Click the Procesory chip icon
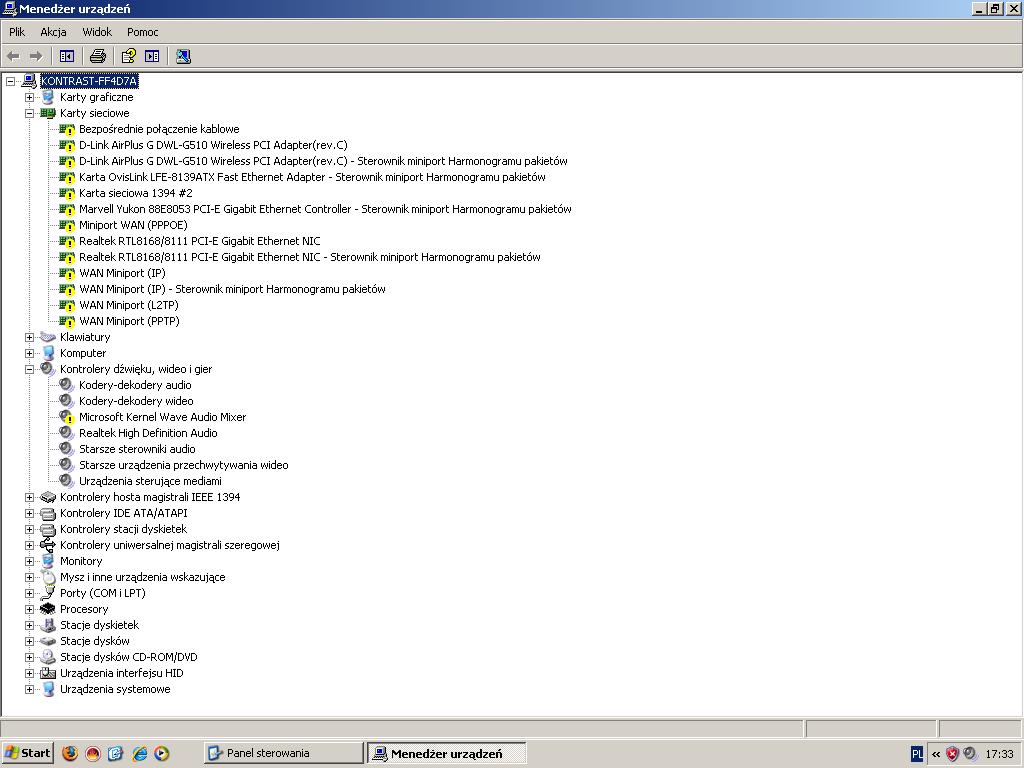The width and height of the screenshot is (1024, 768). coord(48,609)
